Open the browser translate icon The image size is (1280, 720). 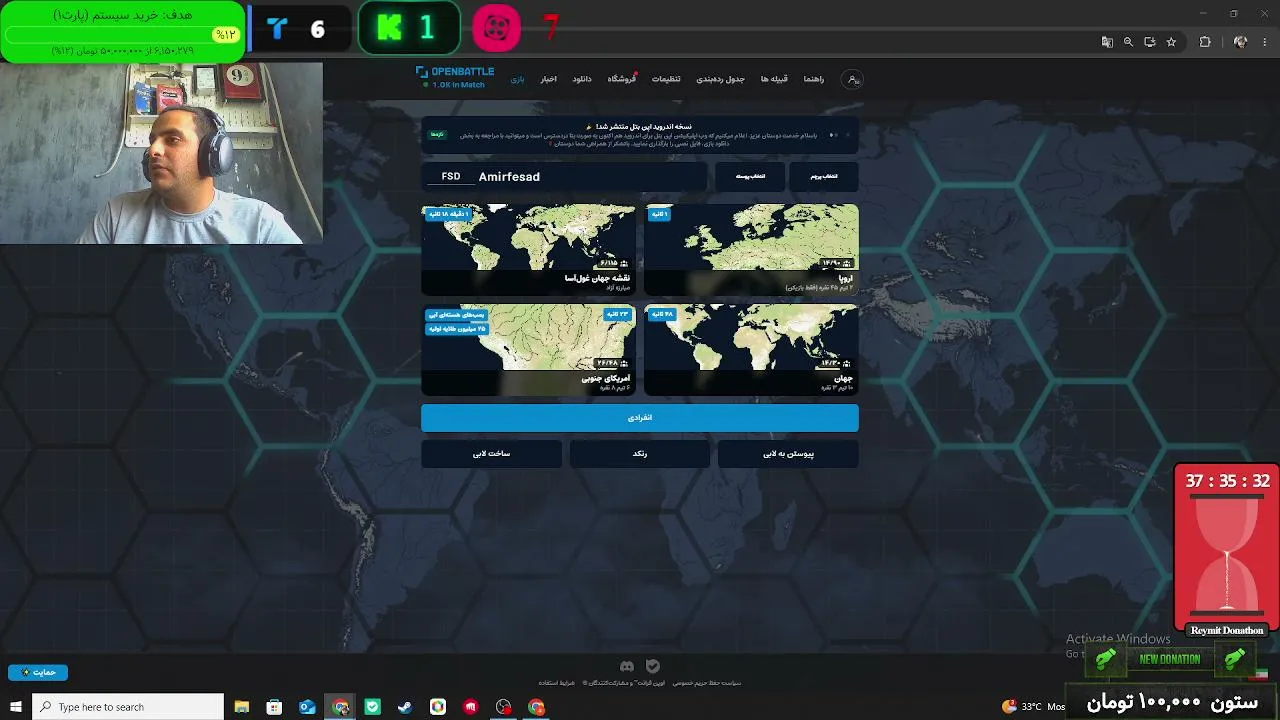pyautogui.click(x=1107, y=42)
